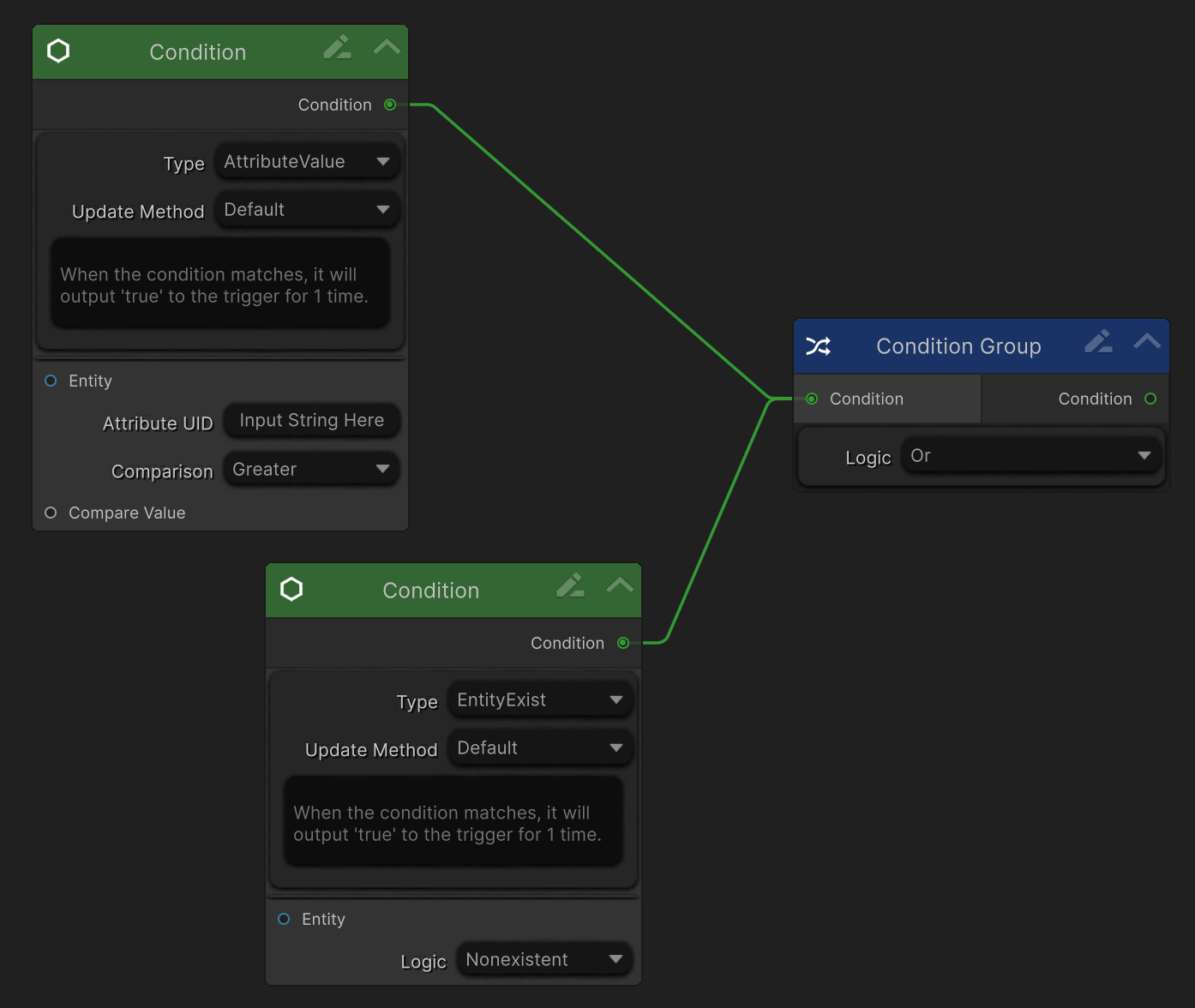
Task: Click the hexagon icon on the EntityExist Condition node
Action: click(291, 590)
